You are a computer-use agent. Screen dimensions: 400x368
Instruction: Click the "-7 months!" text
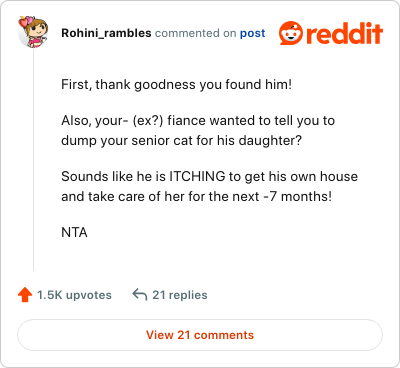click(x=298, y=196)
